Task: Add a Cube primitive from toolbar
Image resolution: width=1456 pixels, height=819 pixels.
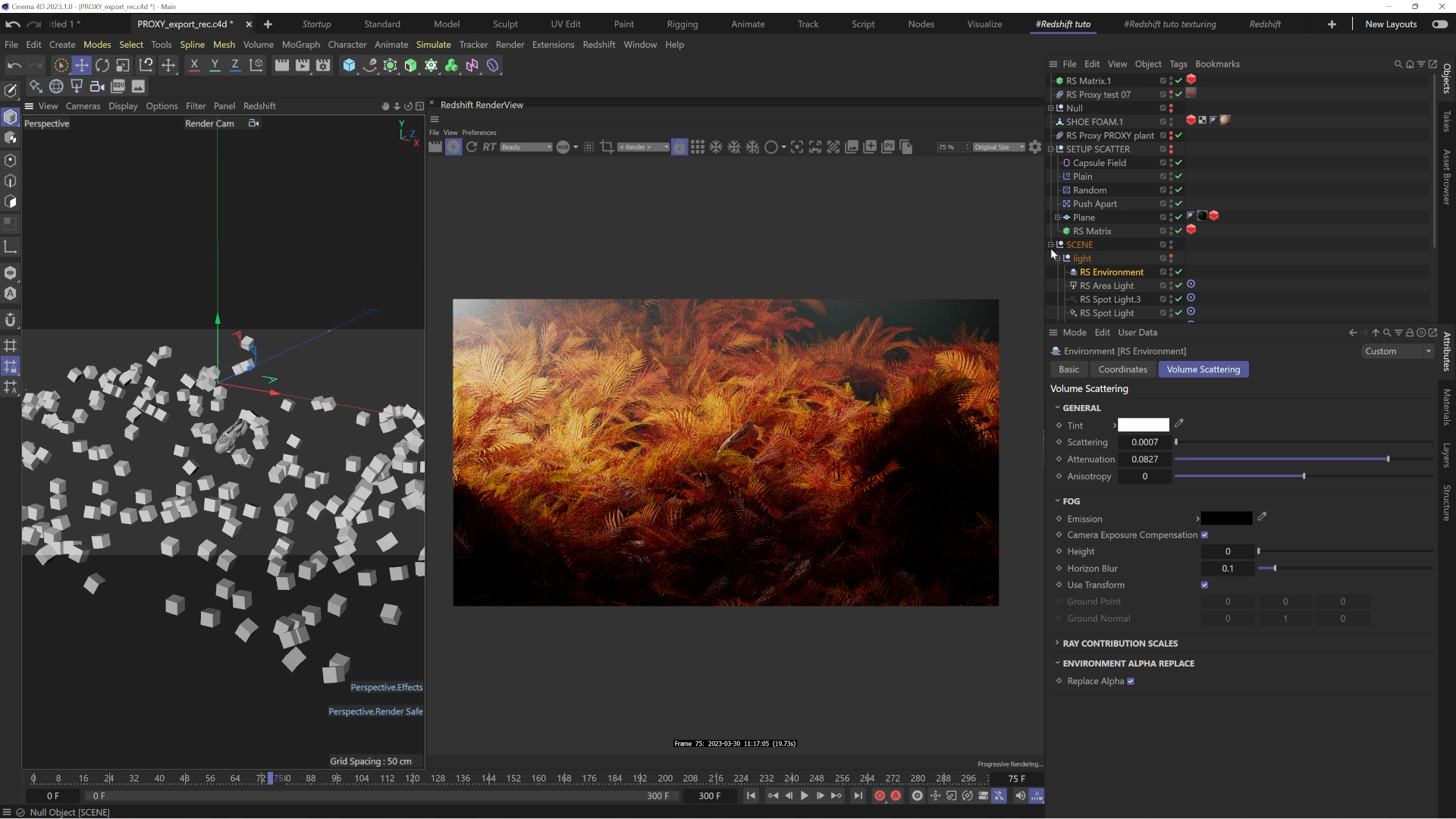Action: (x=349, y=65)
